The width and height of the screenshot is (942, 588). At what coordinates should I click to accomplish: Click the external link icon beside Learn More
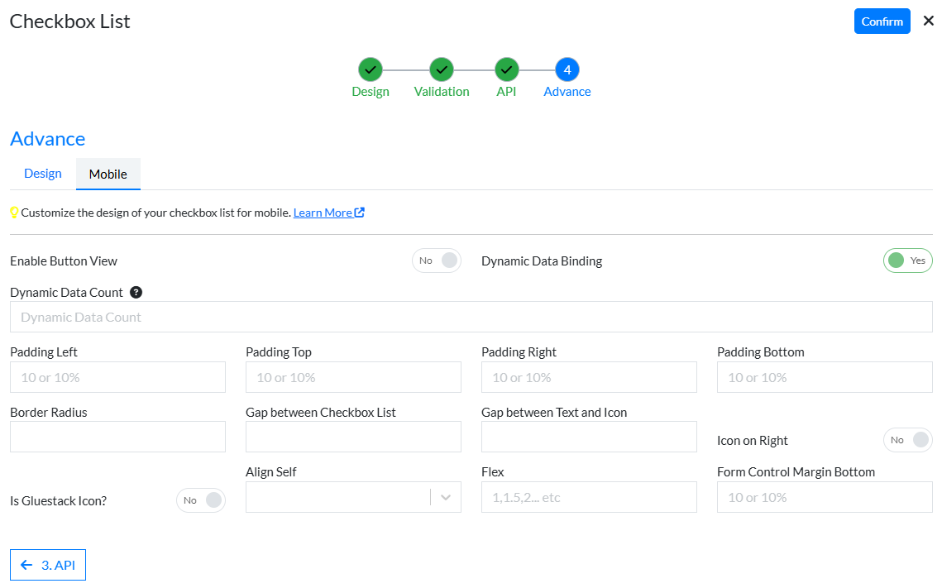359,212
